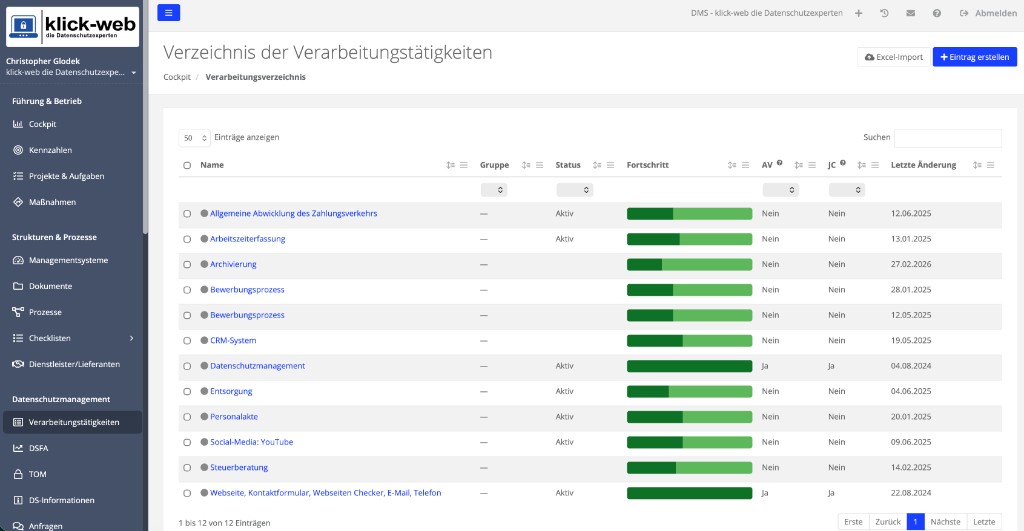Select the Personalakte row checkbox
Image resolution: width=1024 pixels, height=531 pixels.
coord(187,417)
